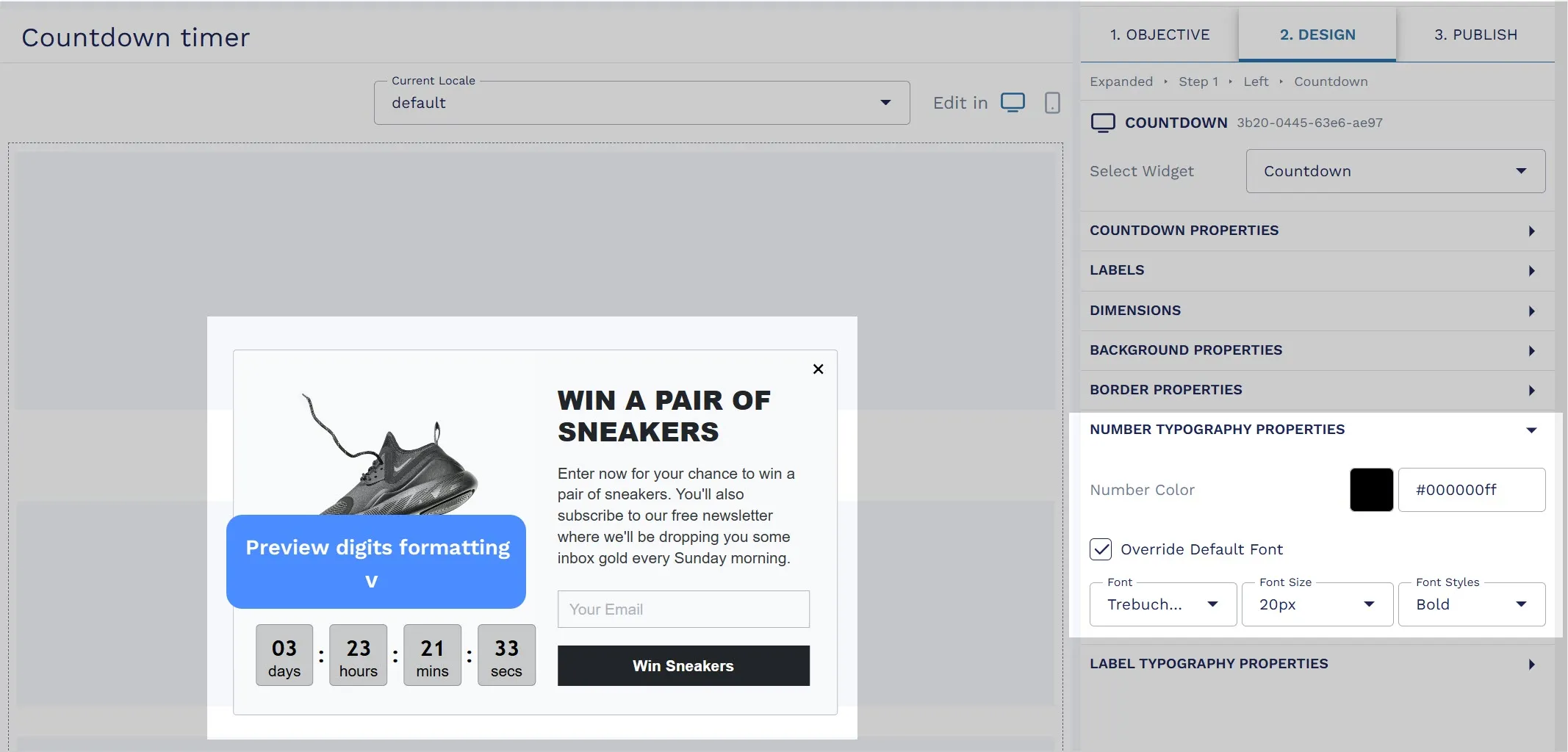Click Step 1 in the breadcrumb
The width and height of the screenshot is (1568, 752).
1198,82
